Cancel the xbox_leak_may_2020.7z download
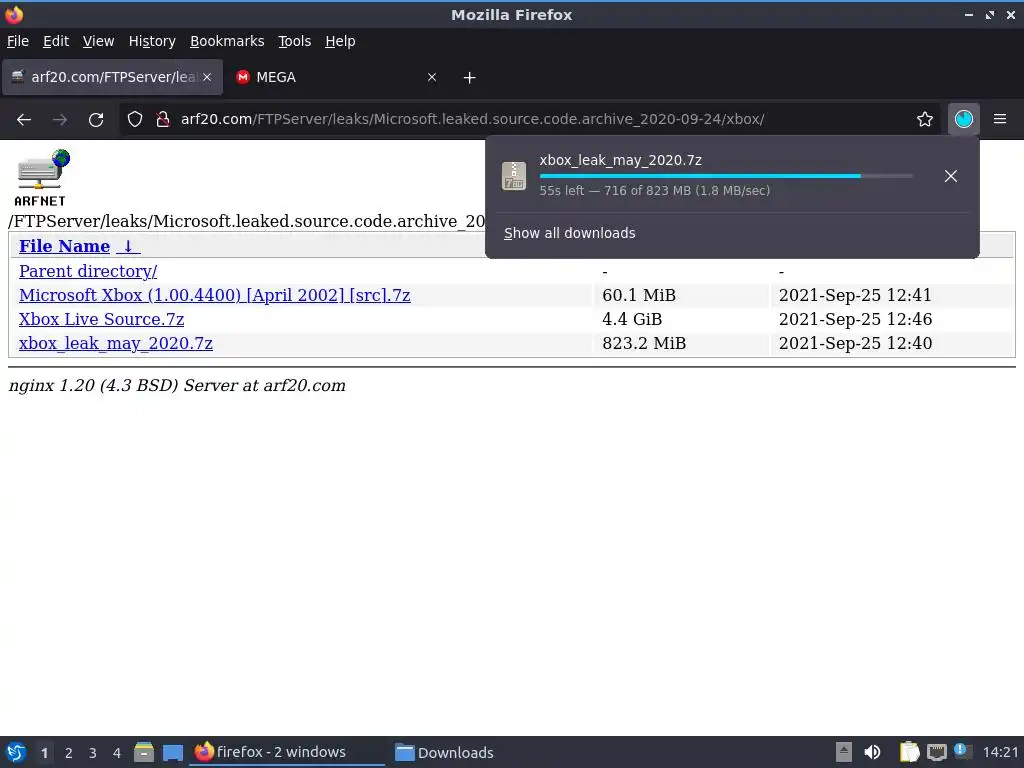 coord(951,176)
